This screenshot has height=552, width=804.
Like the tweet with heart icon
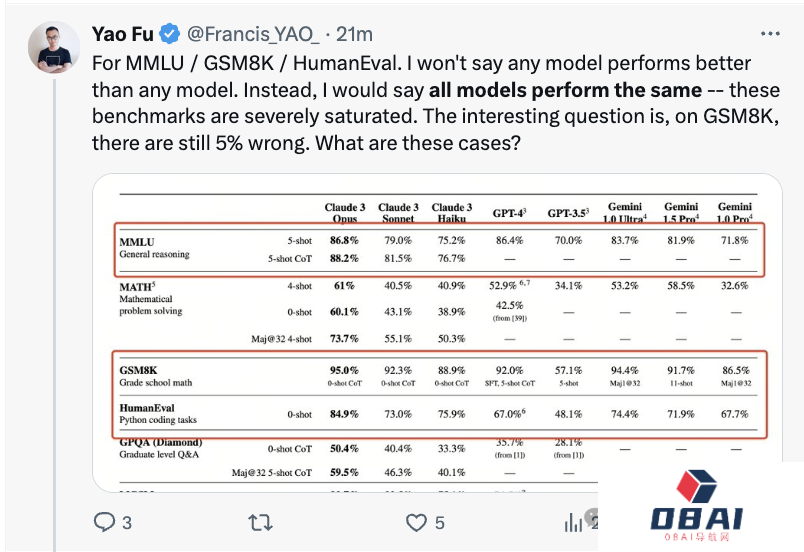click(x=416, y=521)
